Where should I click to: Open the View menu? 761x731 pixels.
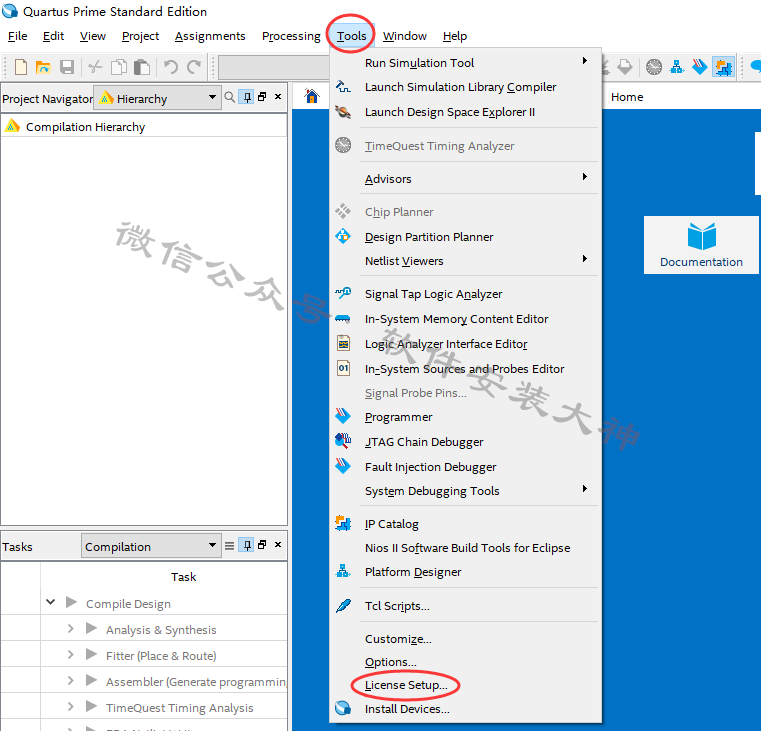tap(93, 36)
